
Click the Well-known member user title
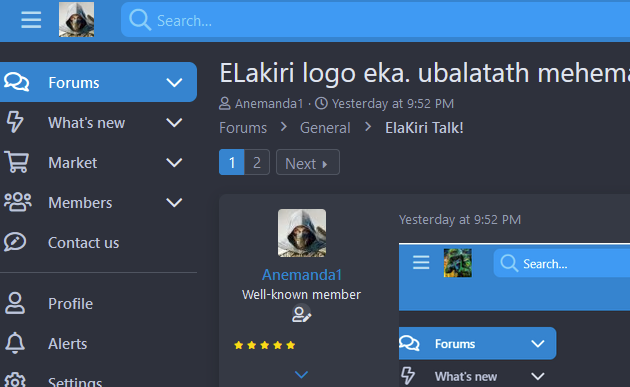coord(301,295)
